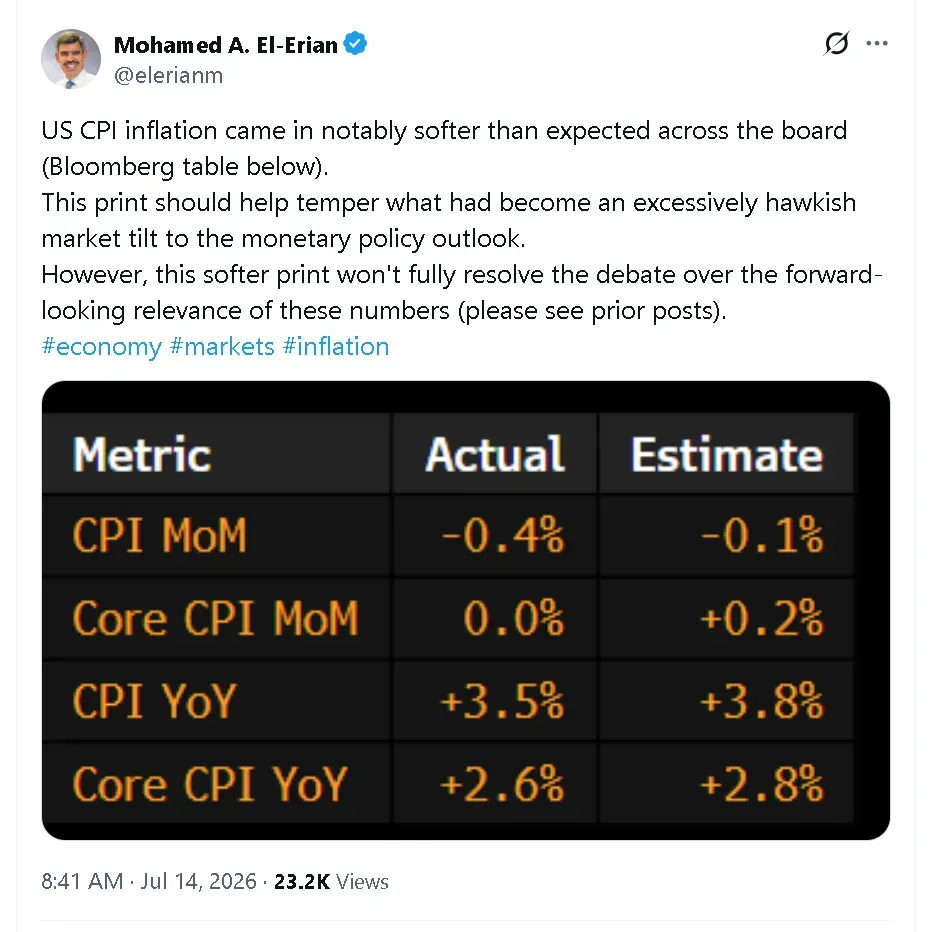Viewport: 940px width, 932px height.
Task: Open the three-dot more options menu
Action: (x=876, y=43)
